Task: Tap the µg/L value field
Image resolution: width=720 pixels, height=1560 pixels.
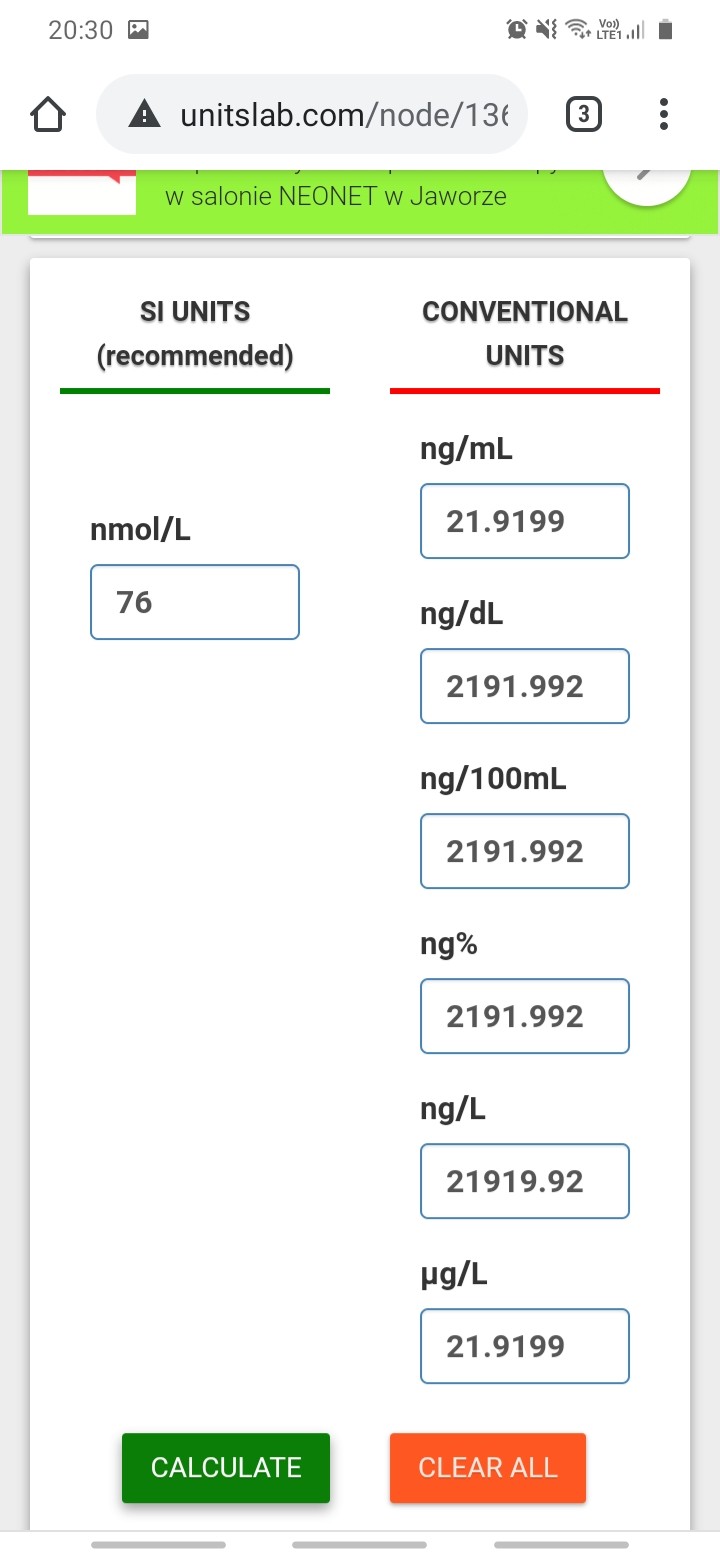Action: (x=525, y=1346)
